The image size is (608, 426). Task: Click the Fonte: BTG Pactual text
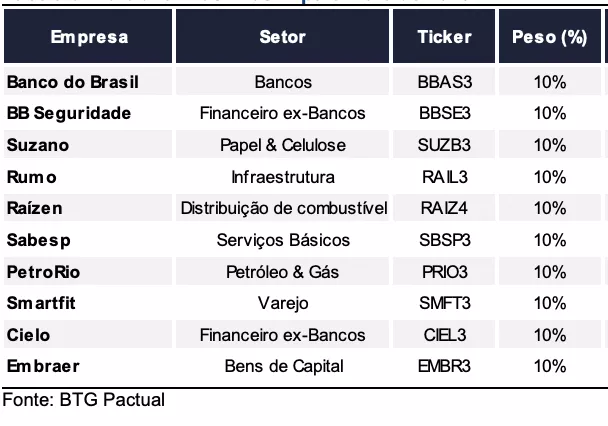click(82, 400)
